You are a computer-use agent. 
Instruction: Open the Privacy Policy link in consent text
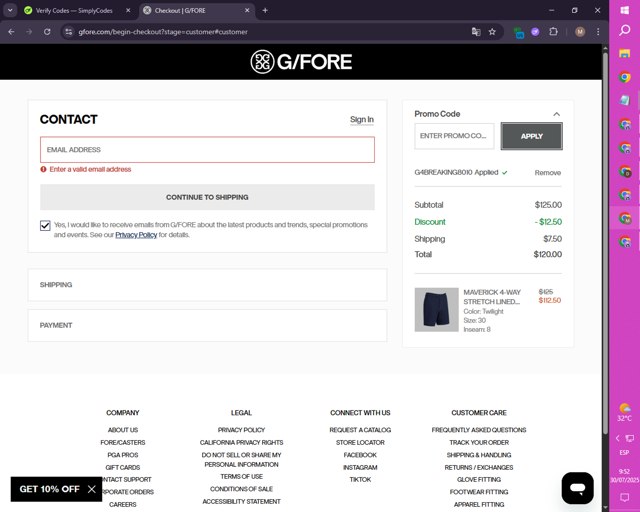[x=136, y=235]
